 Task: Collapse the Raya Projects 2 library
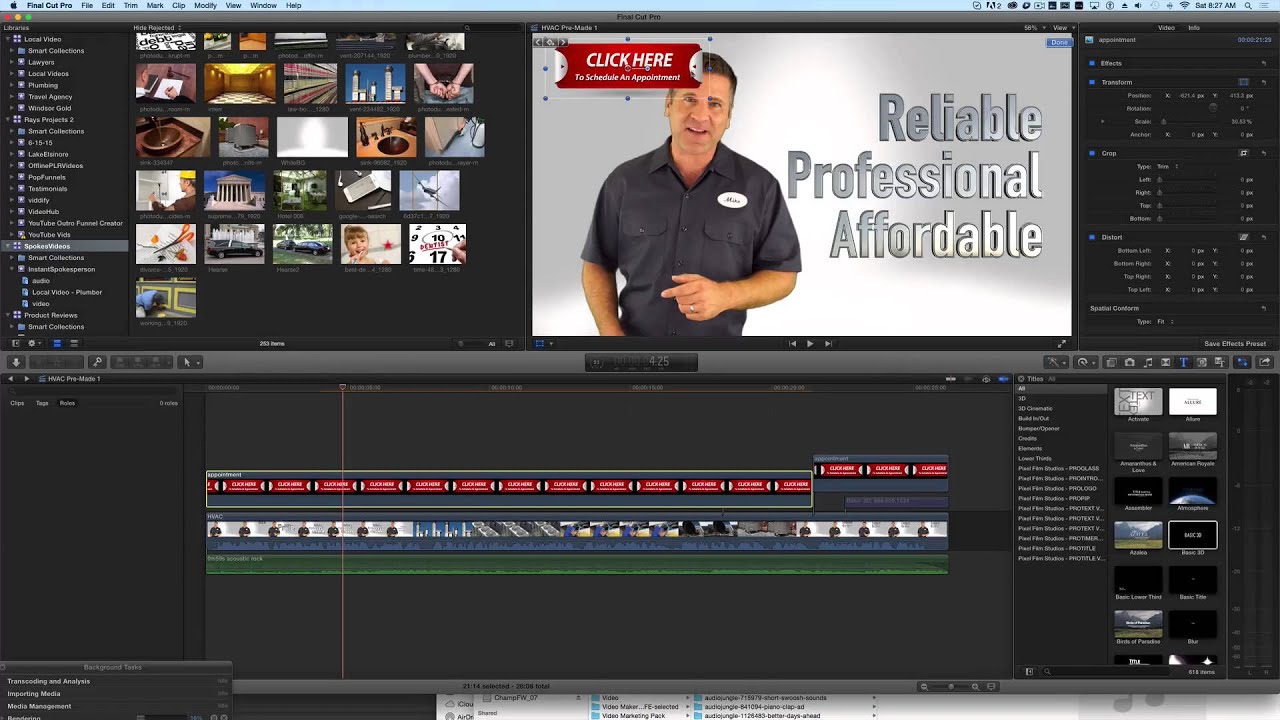[8, 120]
